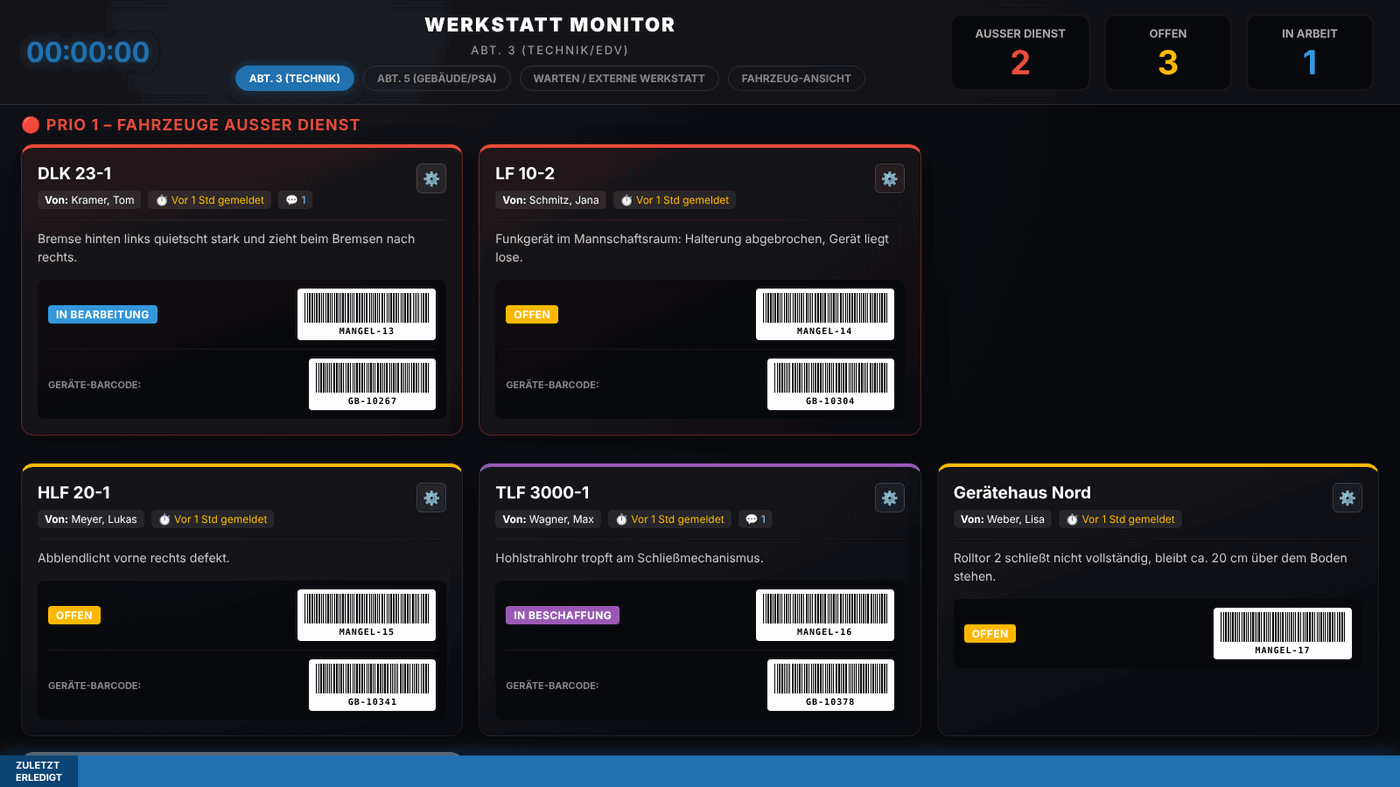Click the Zuletzt Erledigt ticker label
The image size is (1400, 787).
coord(39,771)
